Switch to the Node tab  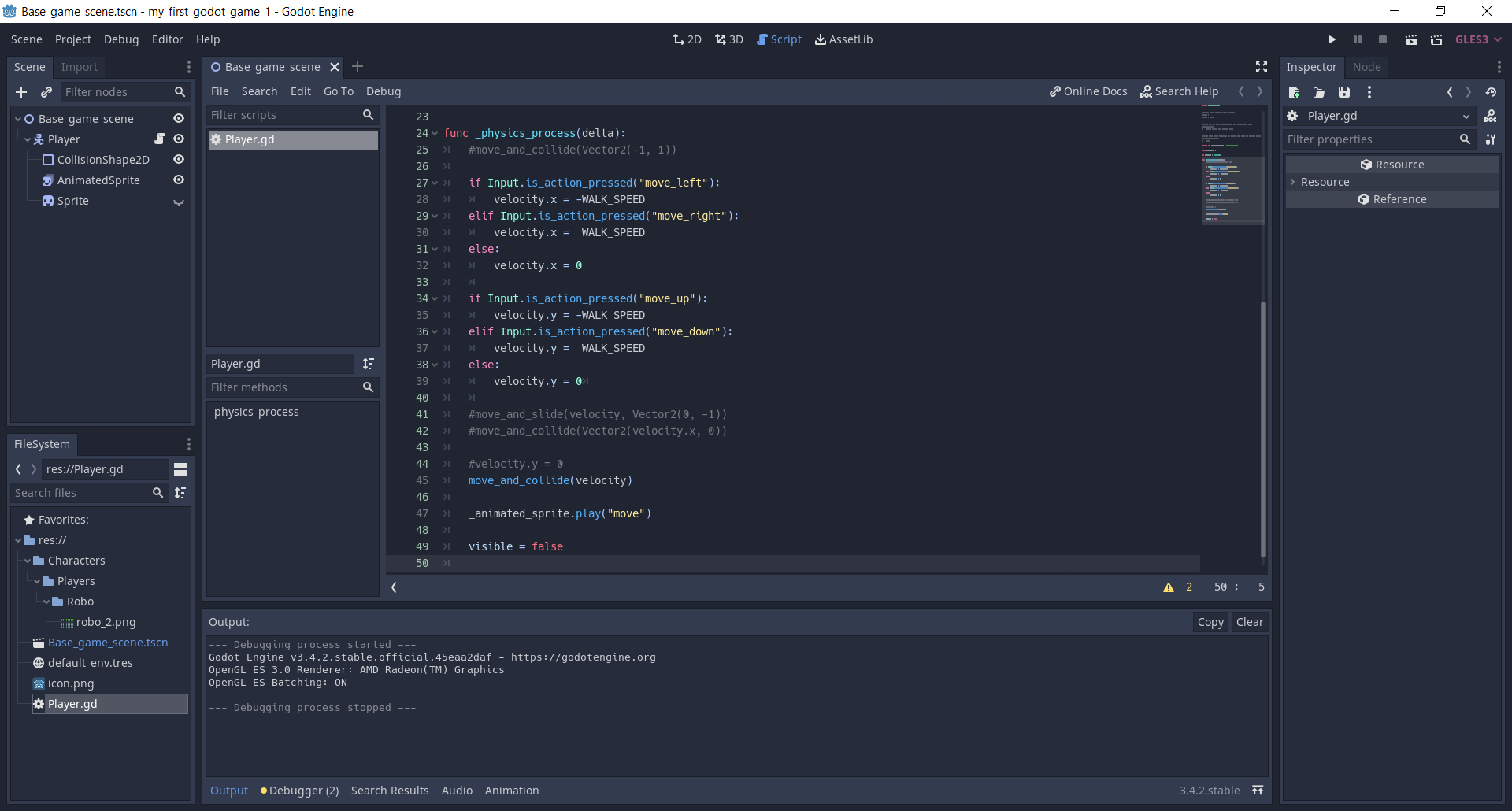[x=1366, y=67]
